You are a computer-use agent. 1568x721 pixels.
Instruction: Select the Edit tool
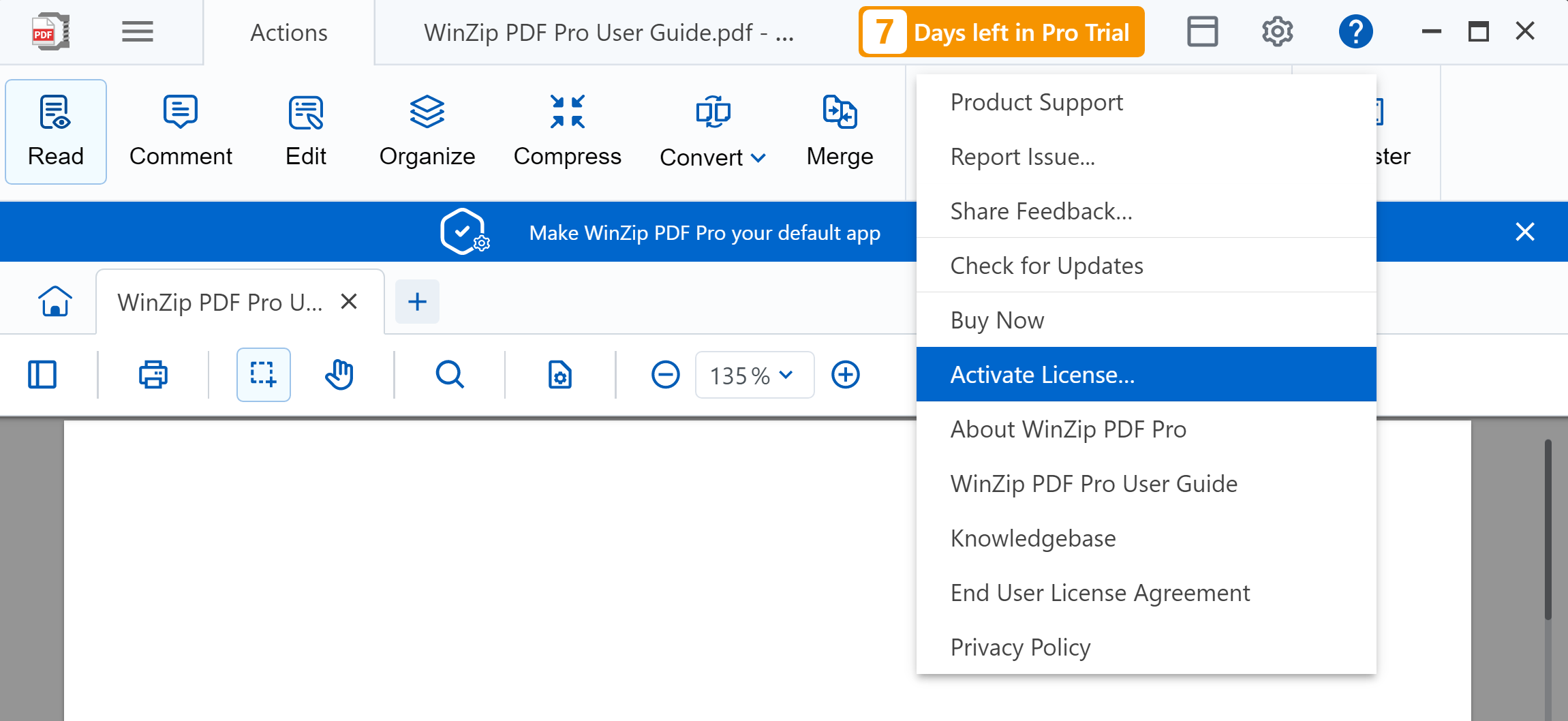tap(306, 132)
